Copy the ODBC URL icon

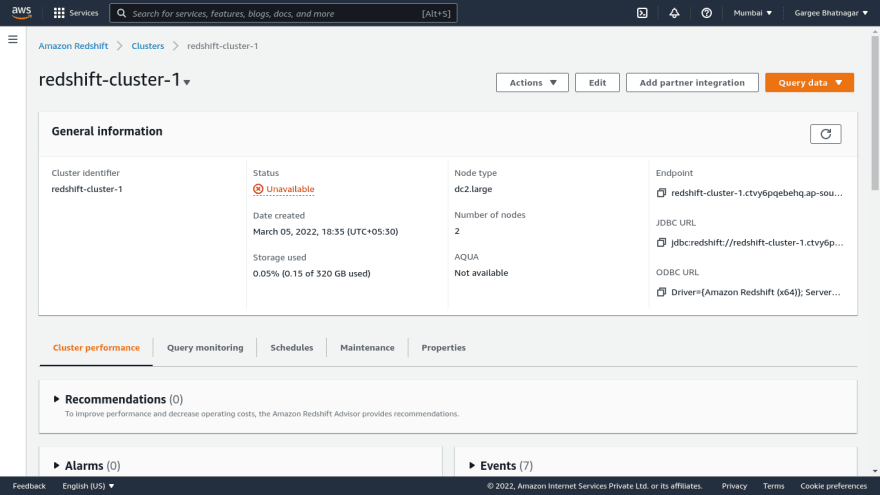(x=661, y=293)
